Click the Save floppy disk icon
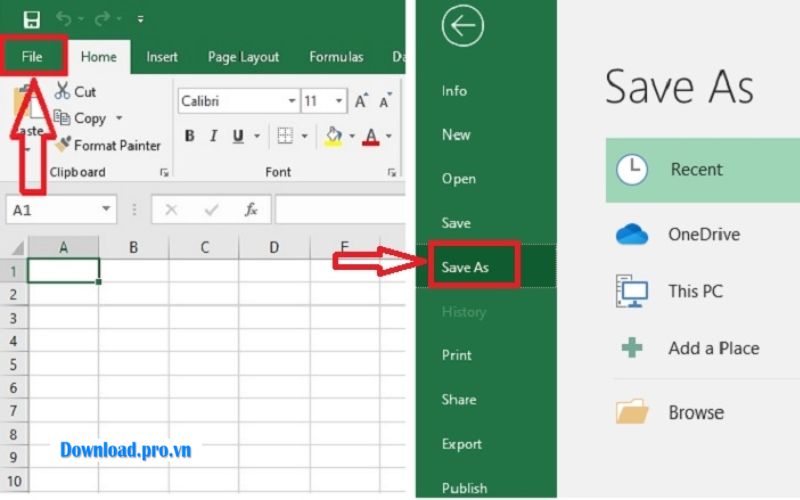This screenshot has width=800, height=500. click(x=32, y=19)
